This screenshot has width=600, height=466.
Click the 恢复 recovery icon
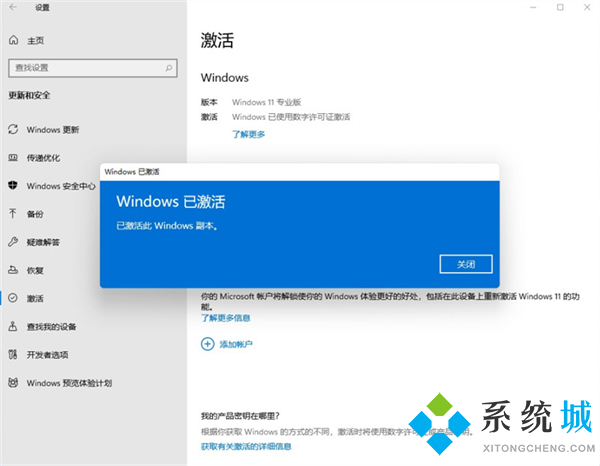tap(13, 270)
